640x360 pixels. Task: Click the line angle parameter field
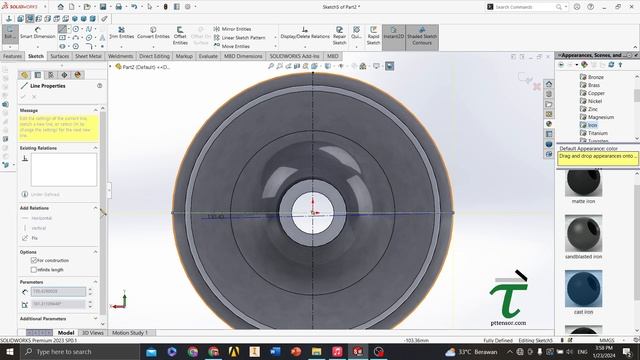coord(58,304)
